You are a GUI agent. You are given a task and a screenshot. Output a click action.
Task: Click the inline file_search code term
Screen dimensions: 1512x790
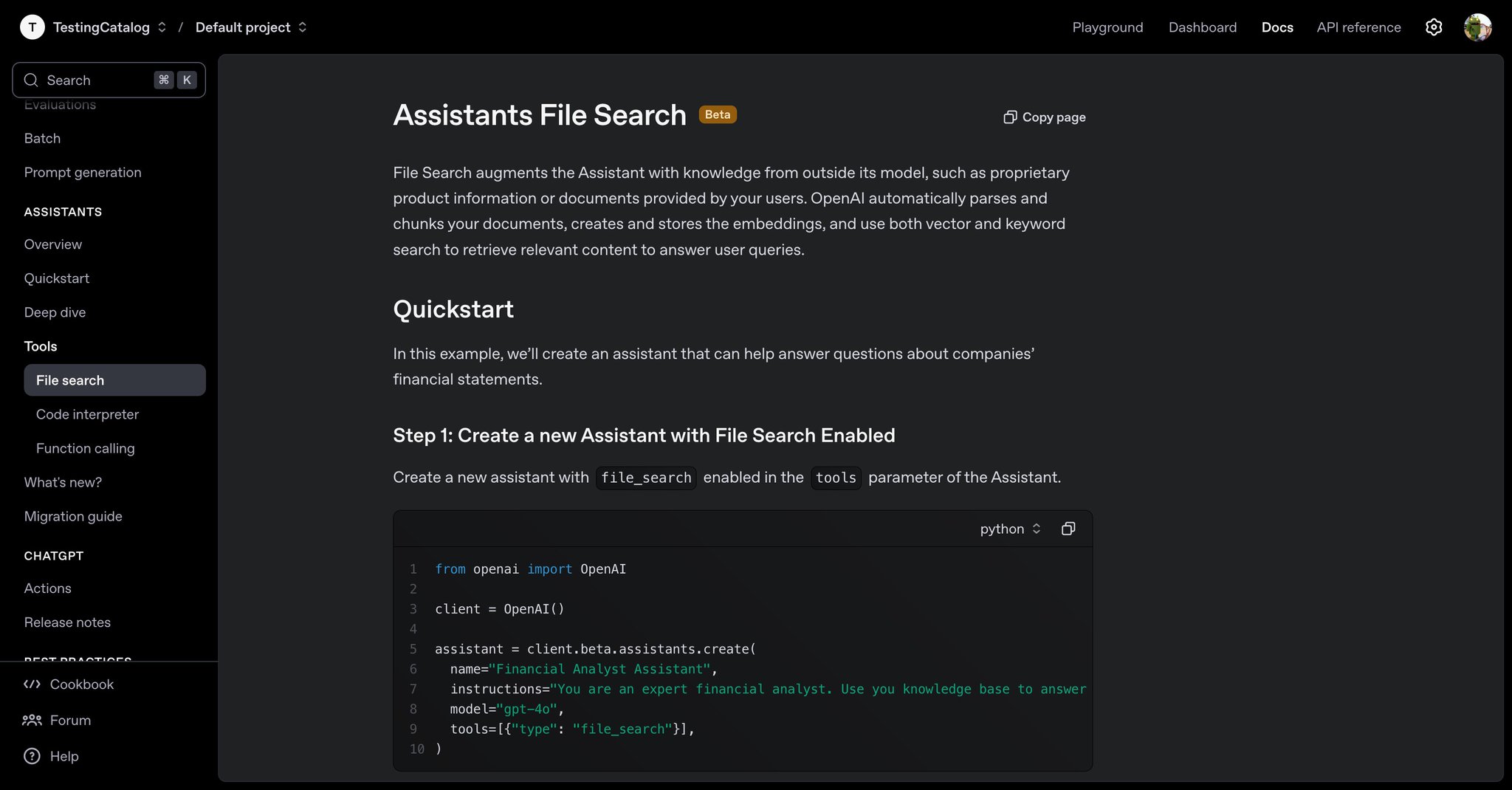(x=646, y=478)
